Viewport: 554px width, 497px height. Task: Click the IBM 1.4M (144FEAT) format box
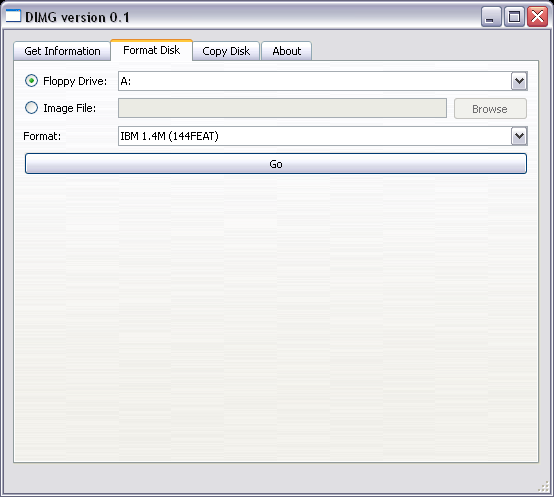[323, 136]
